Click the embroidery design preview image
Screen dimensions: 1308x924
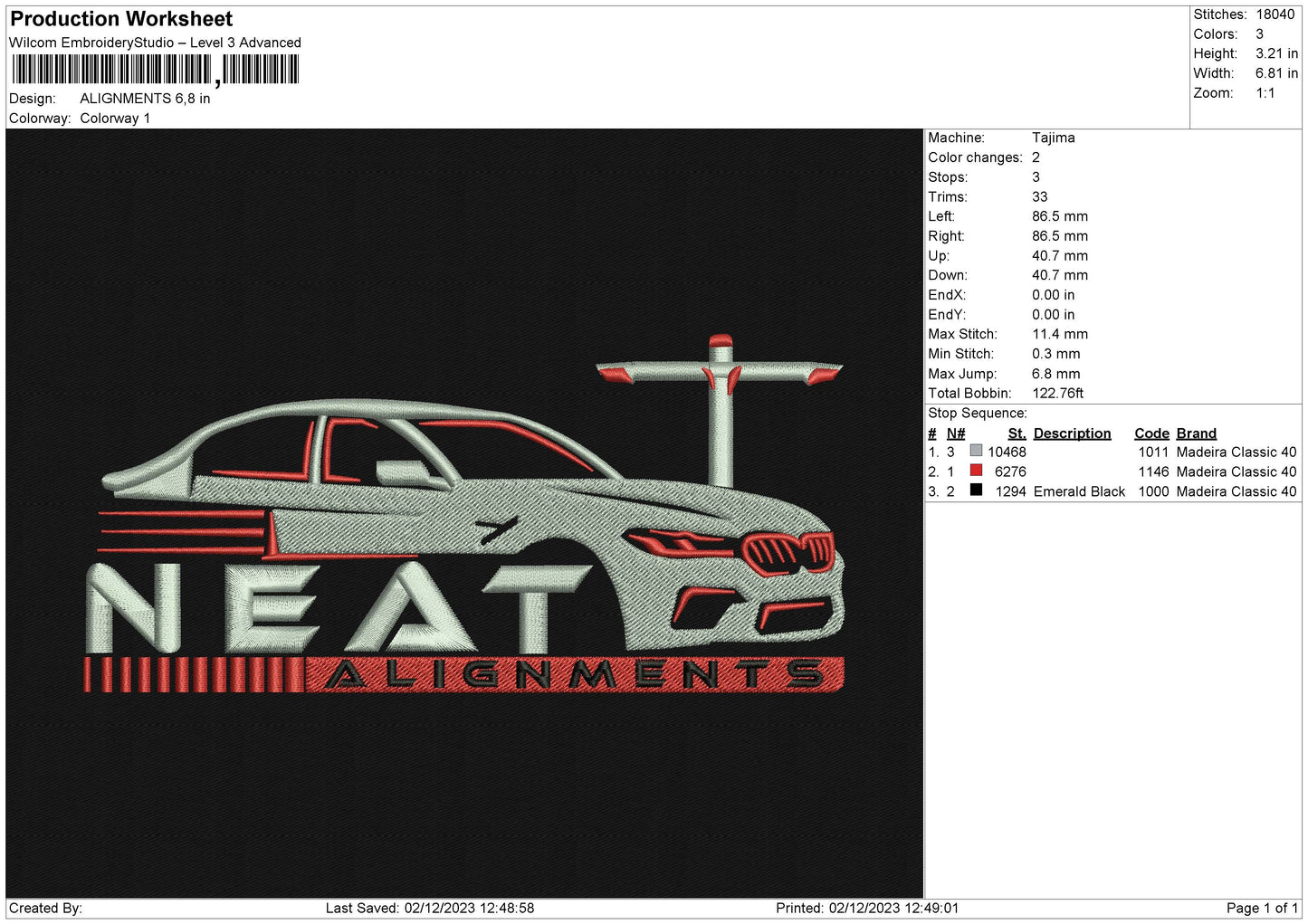tap(464, 513)
